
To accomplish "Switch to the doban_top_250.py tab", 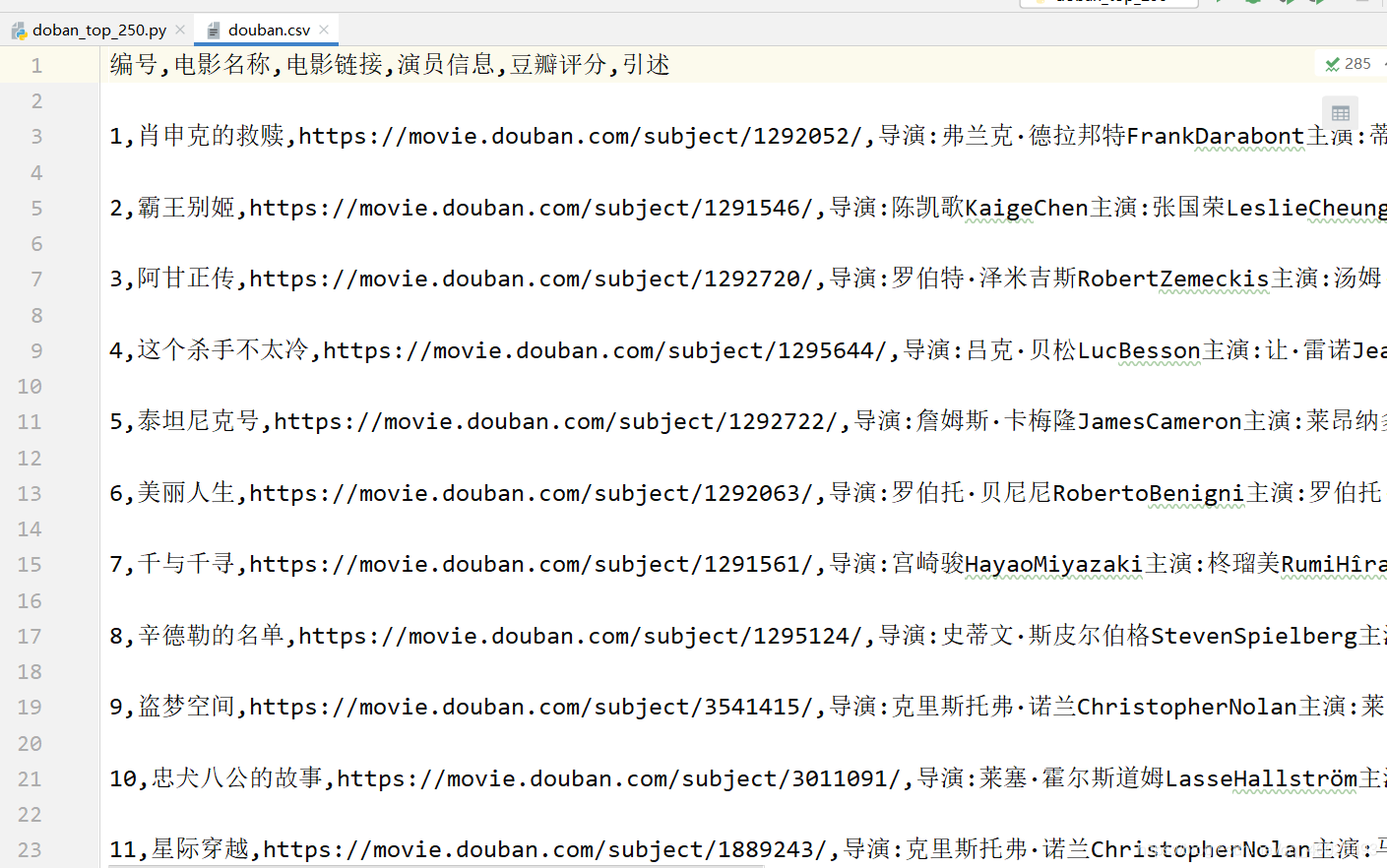I will [98, 30].
